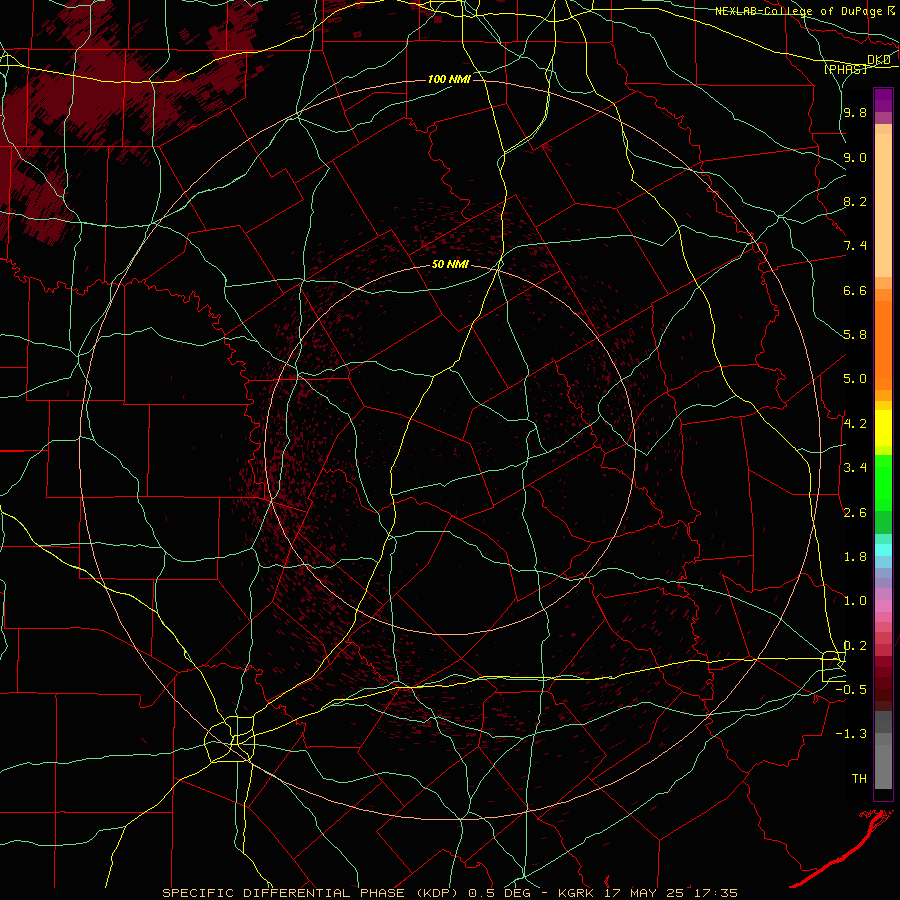Click the 0.2 color scale value
The image size is (900, 900).
855,646
